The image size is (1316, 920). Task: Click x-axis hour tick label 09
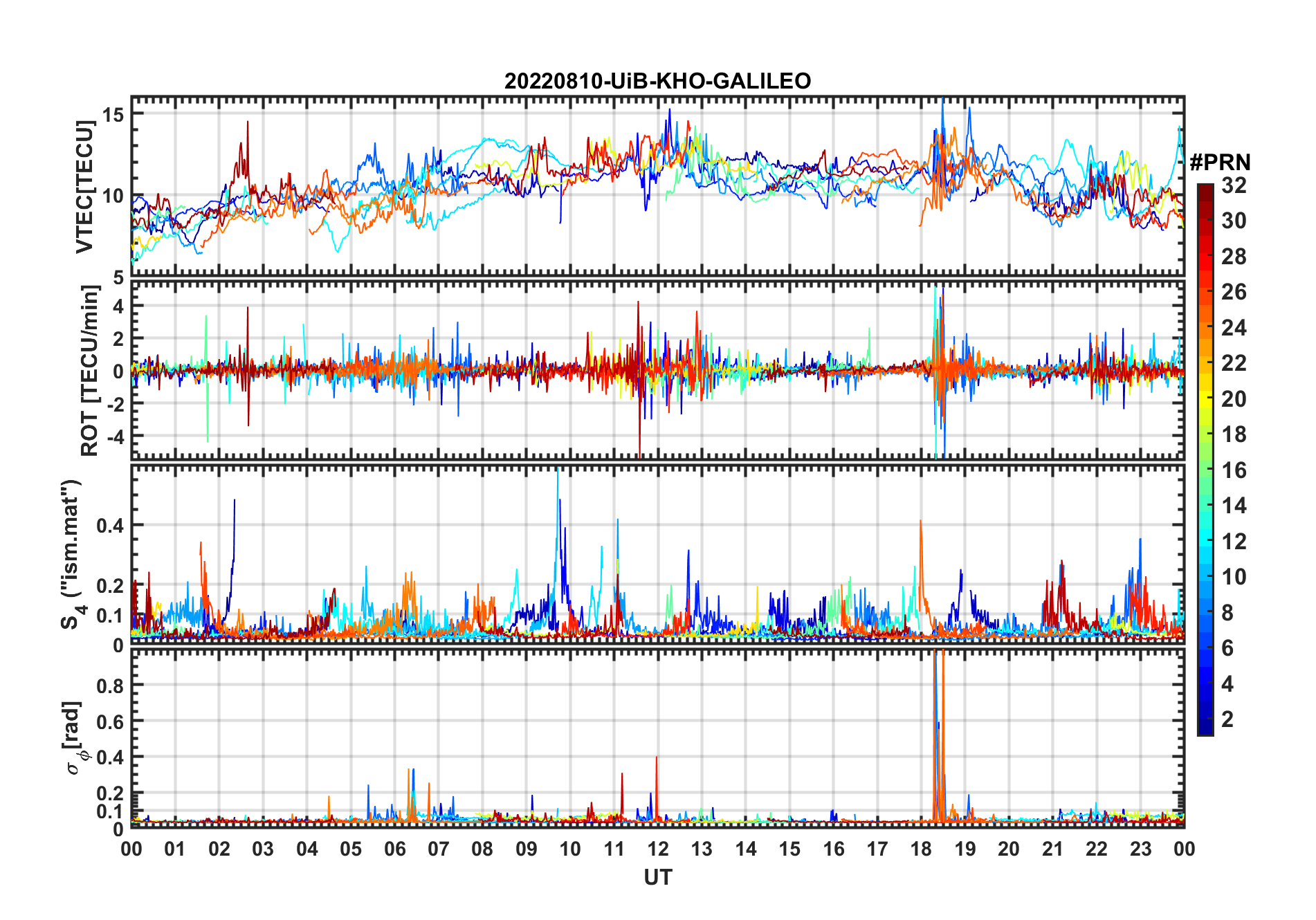[x=527, y=849]
